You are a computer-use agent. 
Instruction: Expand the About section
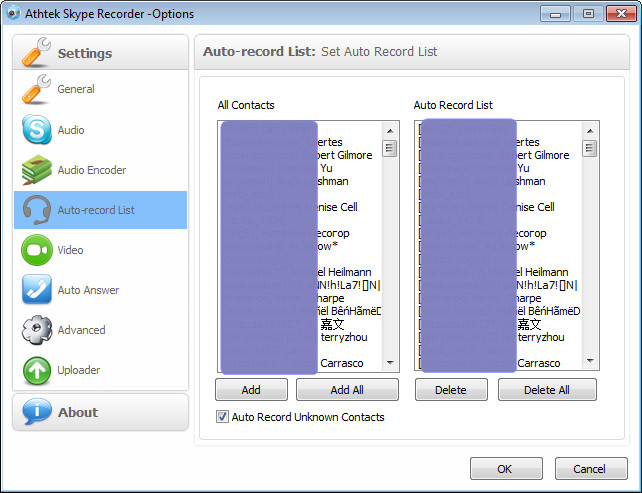(100, 412)
